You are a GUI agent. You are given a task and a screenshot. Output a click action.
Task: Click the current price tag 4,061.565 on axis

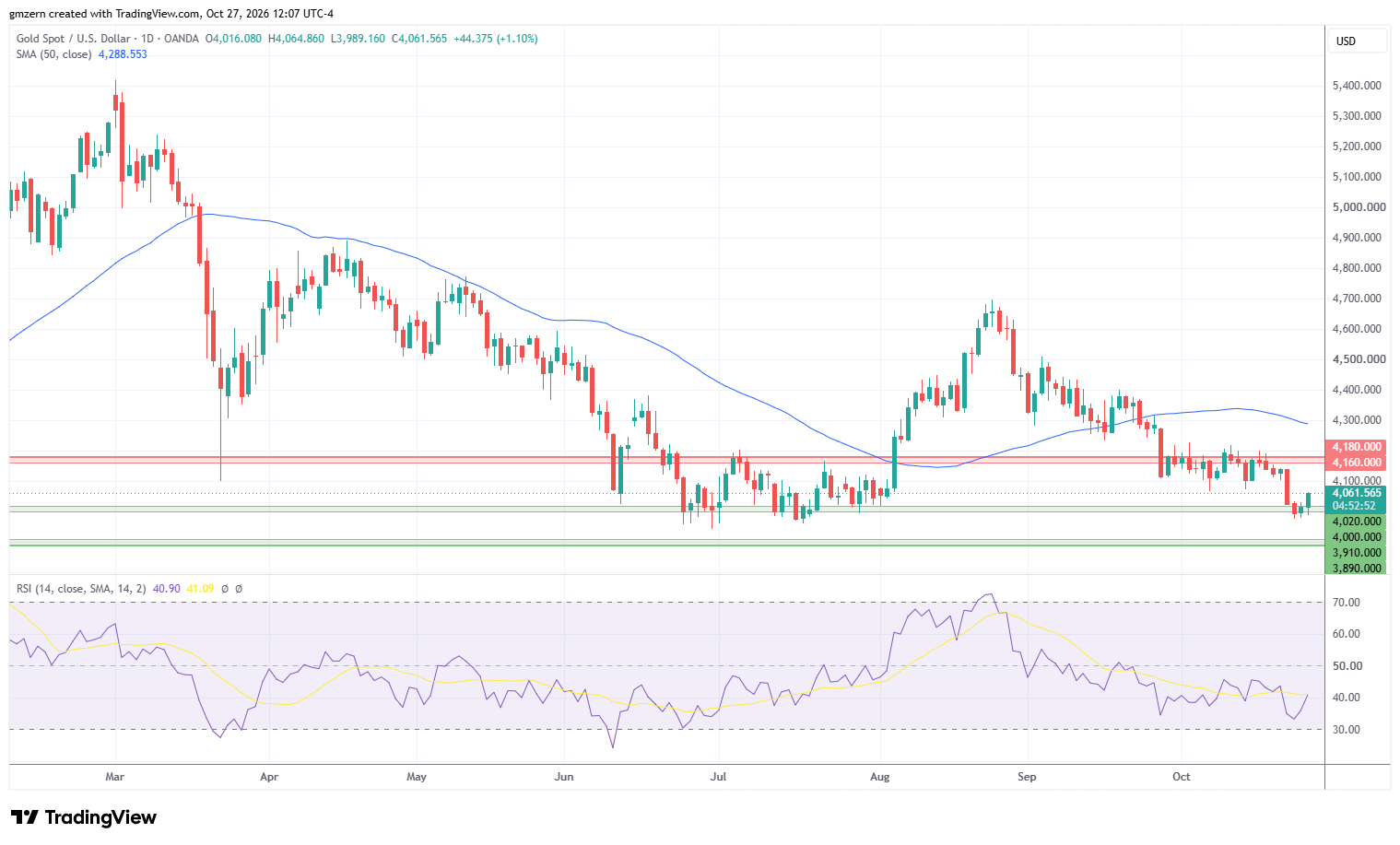point(1357,493)
